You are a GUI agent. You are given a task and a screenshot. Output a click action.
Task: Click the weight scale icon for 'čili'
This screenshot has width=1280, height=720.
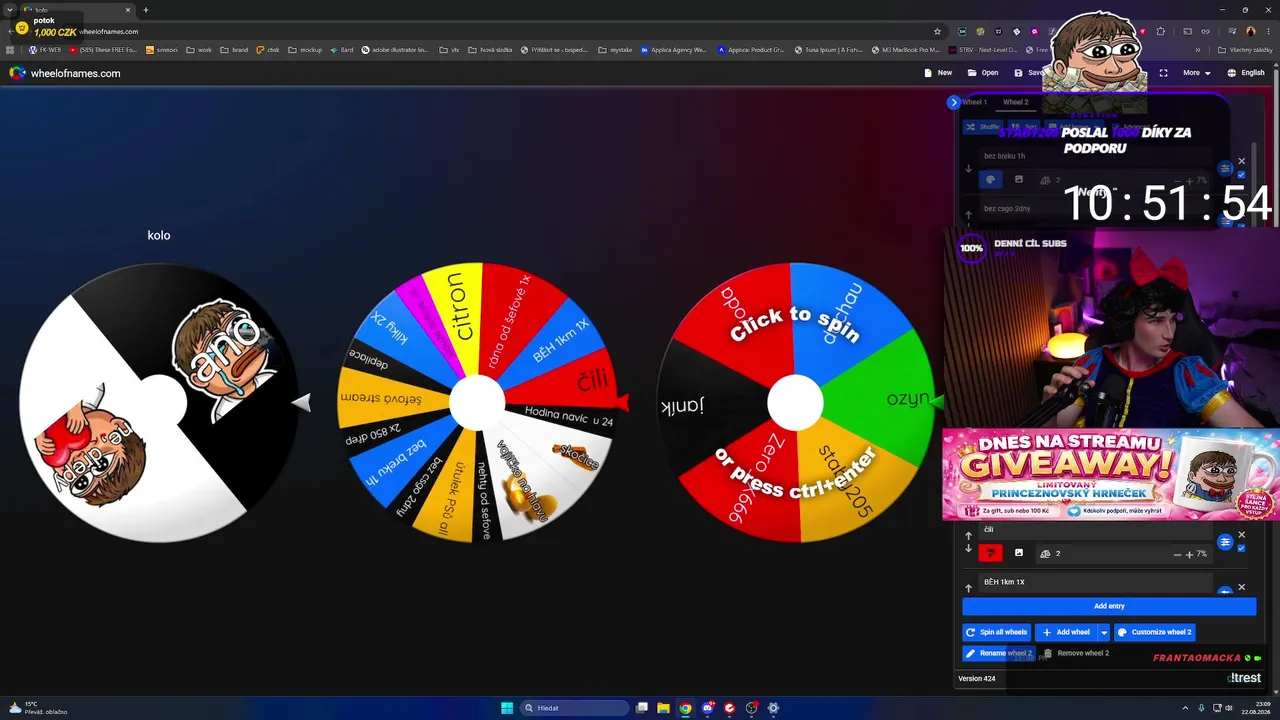[1045, 553]
